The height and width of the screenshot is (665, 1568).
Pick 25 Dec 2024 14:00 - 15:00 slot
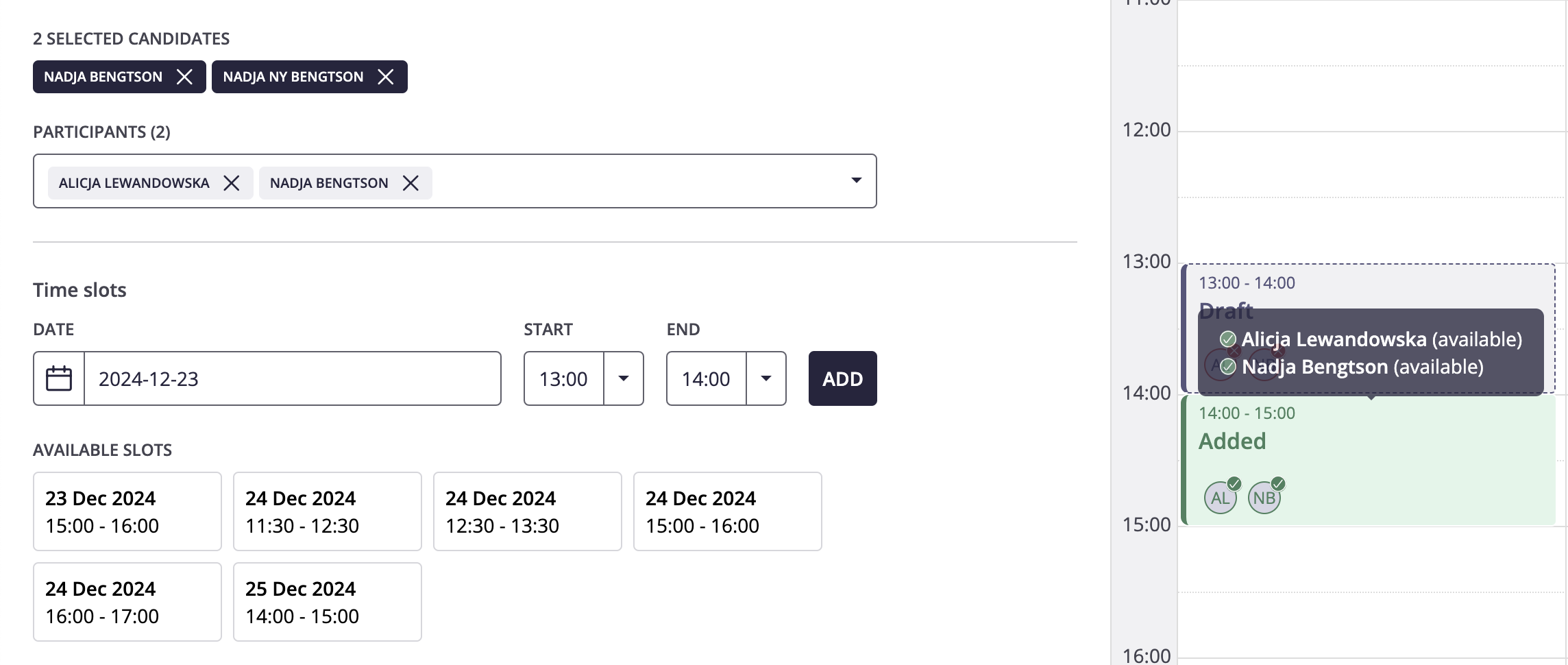coord(328,602)
